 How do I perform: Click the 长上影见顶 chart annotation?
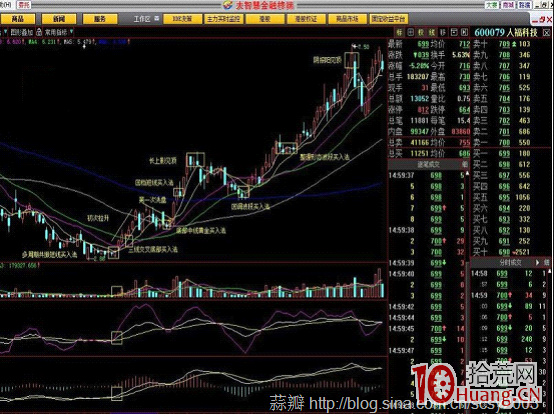tap(162, 161)
